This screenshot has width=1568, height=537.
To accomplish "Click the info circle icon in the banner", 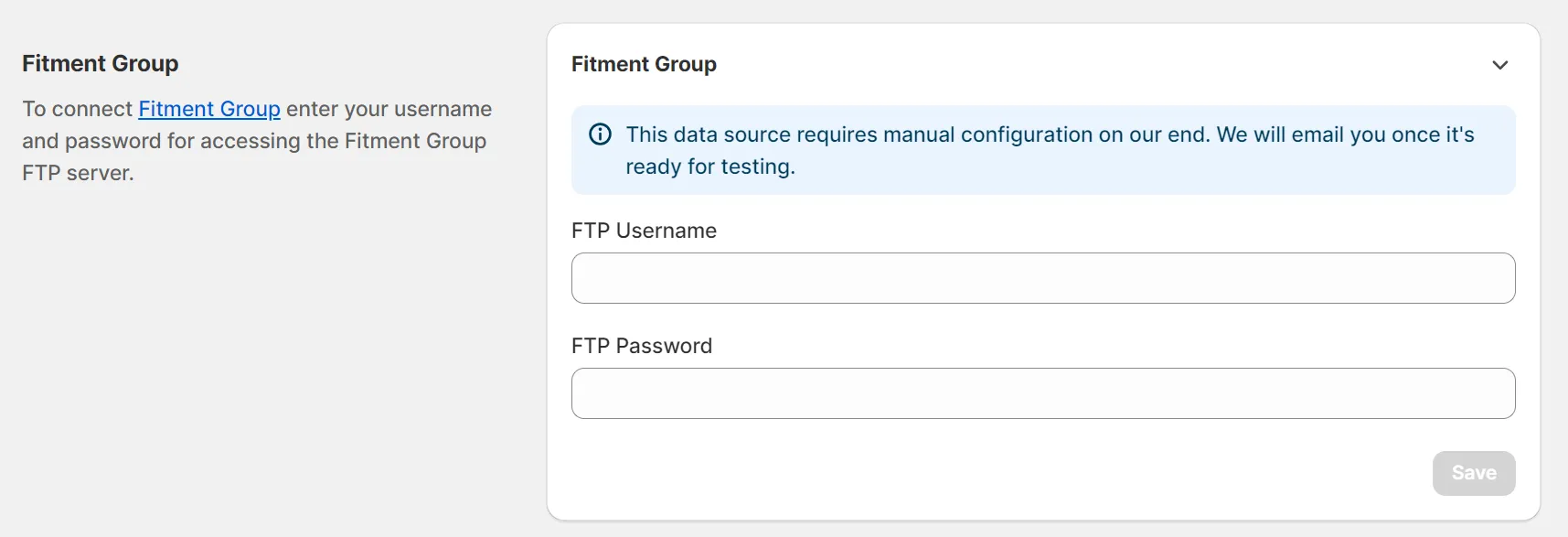I will [x=600, y=134].
